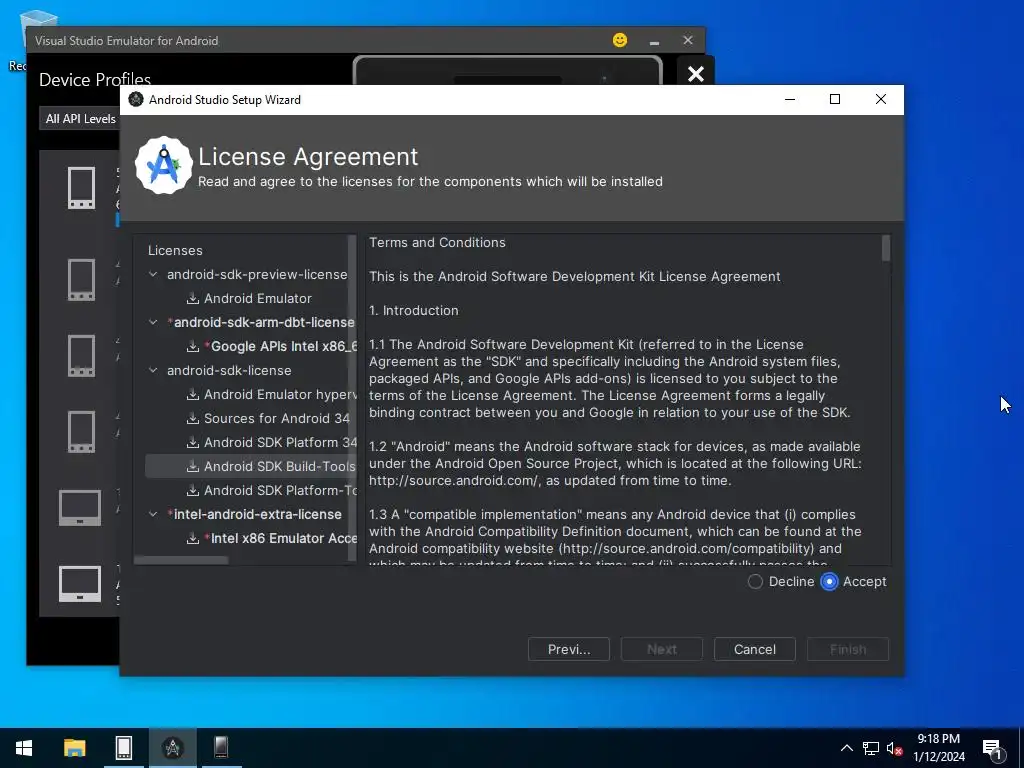
Task: Collapse the android-sdk-license node
Action: tap(153, 370)
